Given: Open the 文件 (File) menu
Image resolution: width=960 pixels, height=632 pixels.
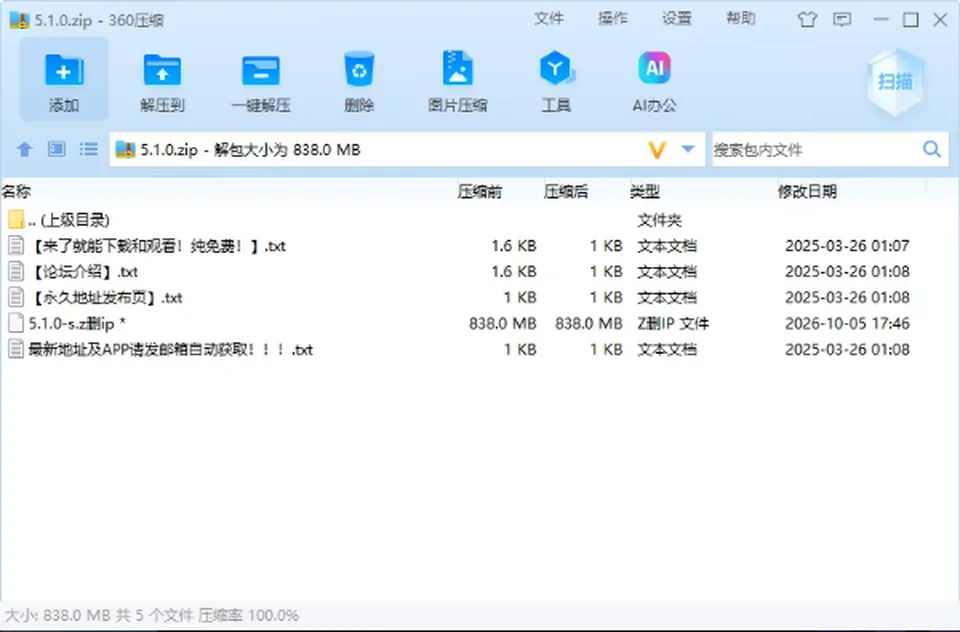Looking at the screenshot, I should (549, 18).
